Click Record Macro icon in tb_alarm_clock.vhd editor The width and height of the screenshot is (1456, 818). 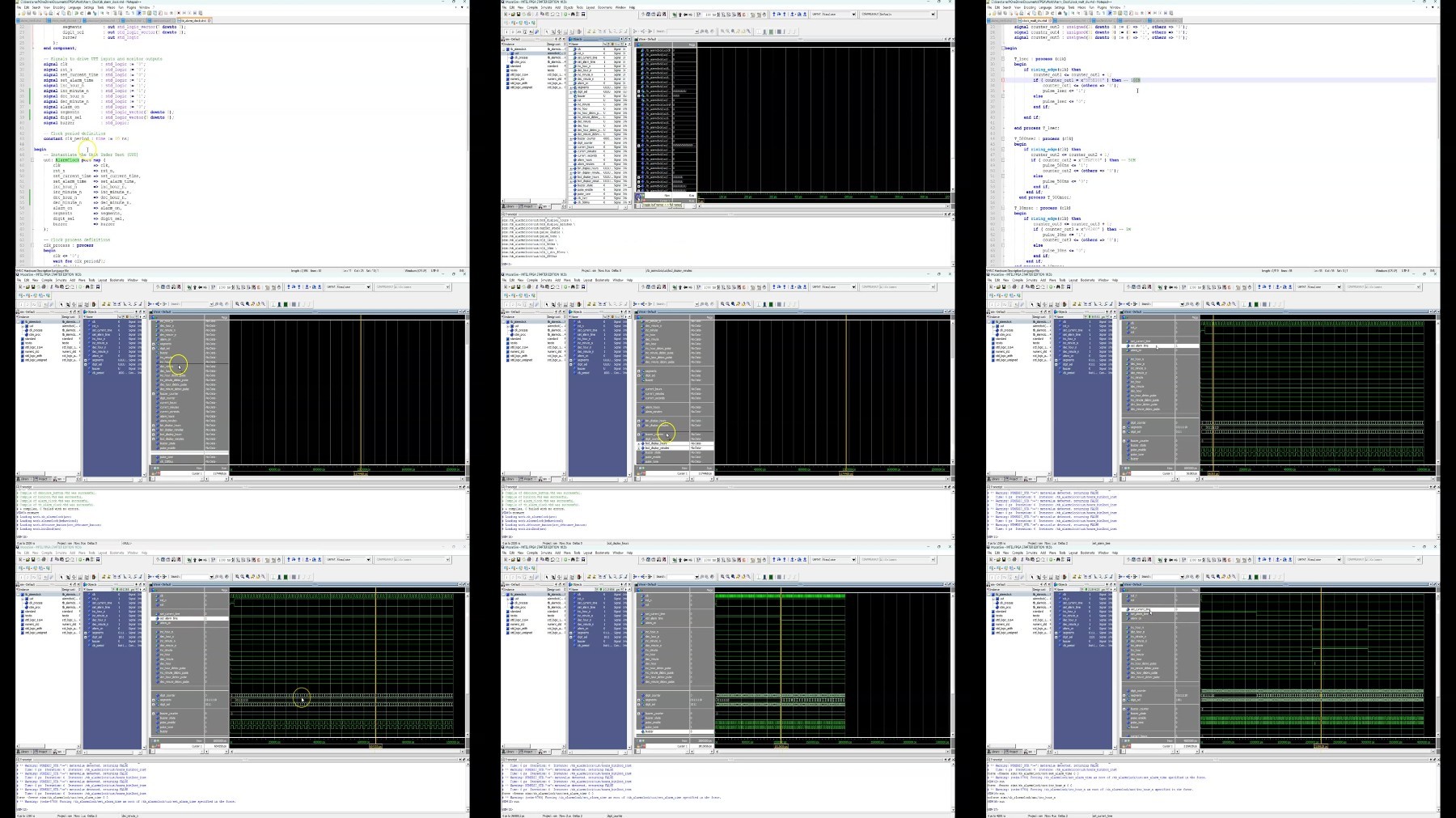pos(179,13)
